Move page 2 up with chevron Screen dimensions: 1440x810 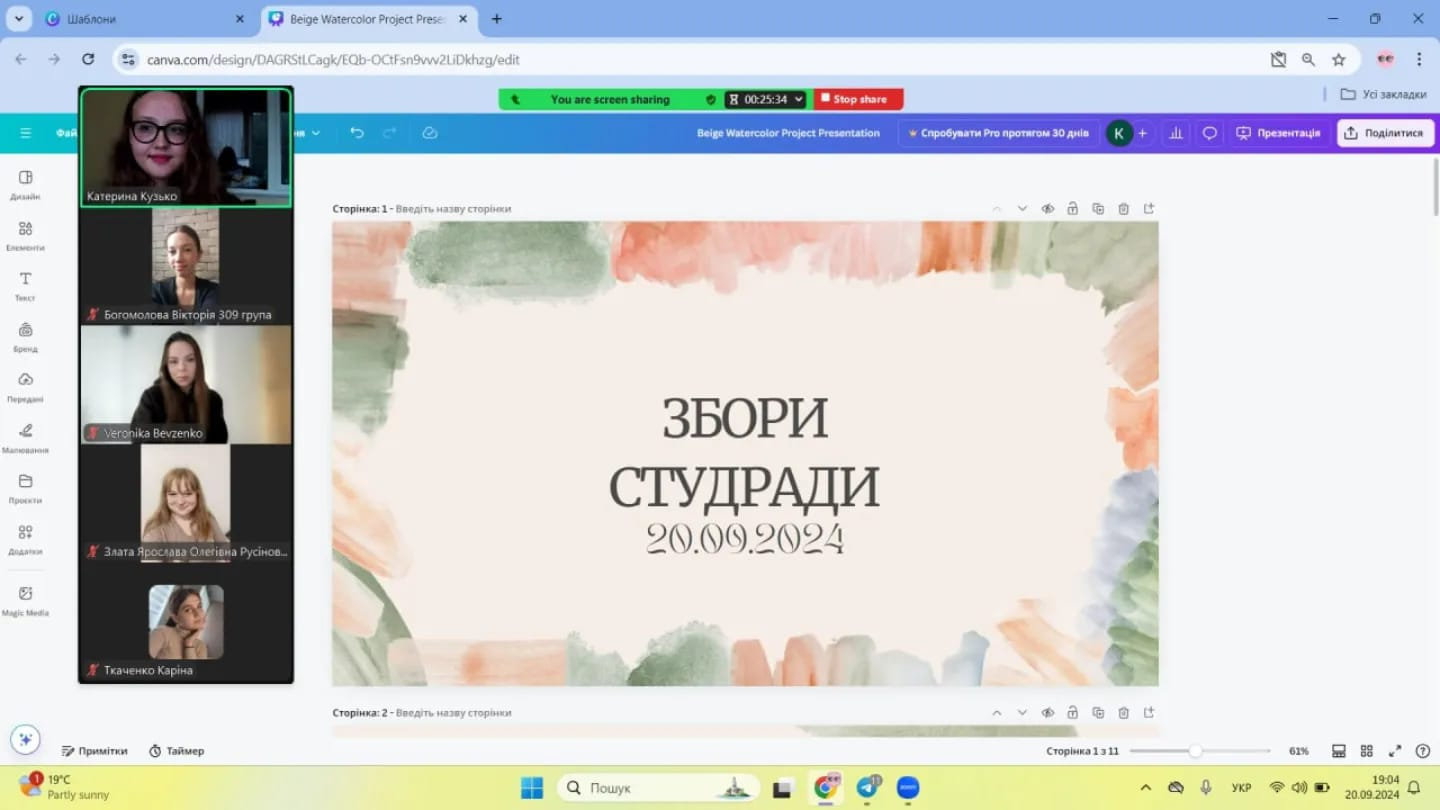coord(997,713)
